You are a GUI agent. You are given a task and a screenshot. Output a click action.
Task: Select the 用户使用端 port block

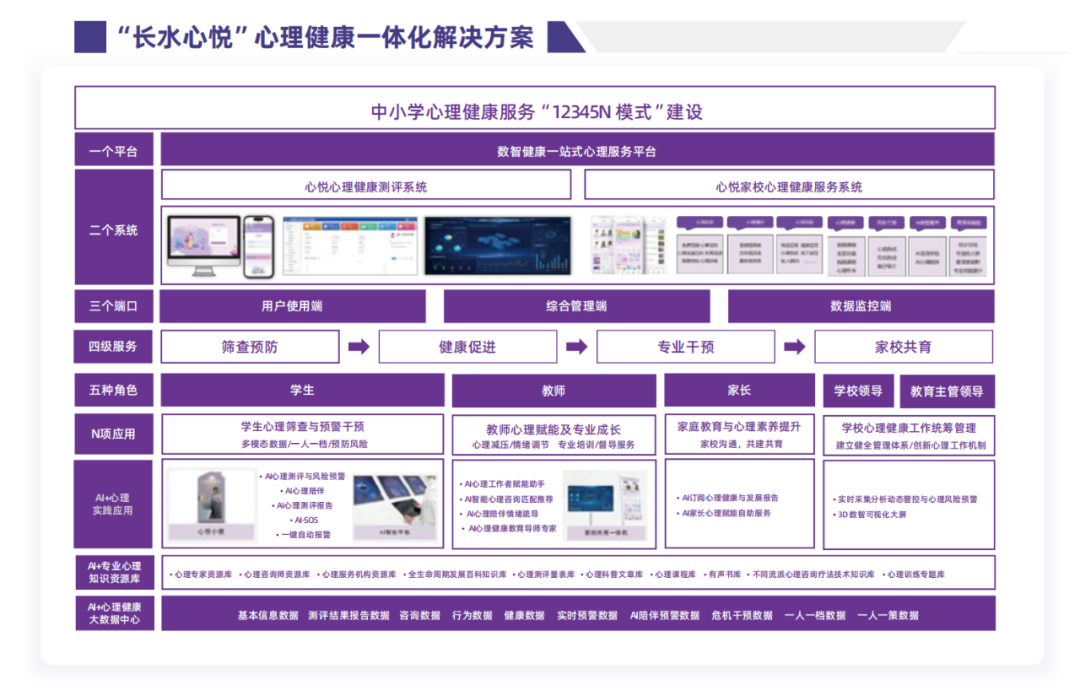coord(292,306)
